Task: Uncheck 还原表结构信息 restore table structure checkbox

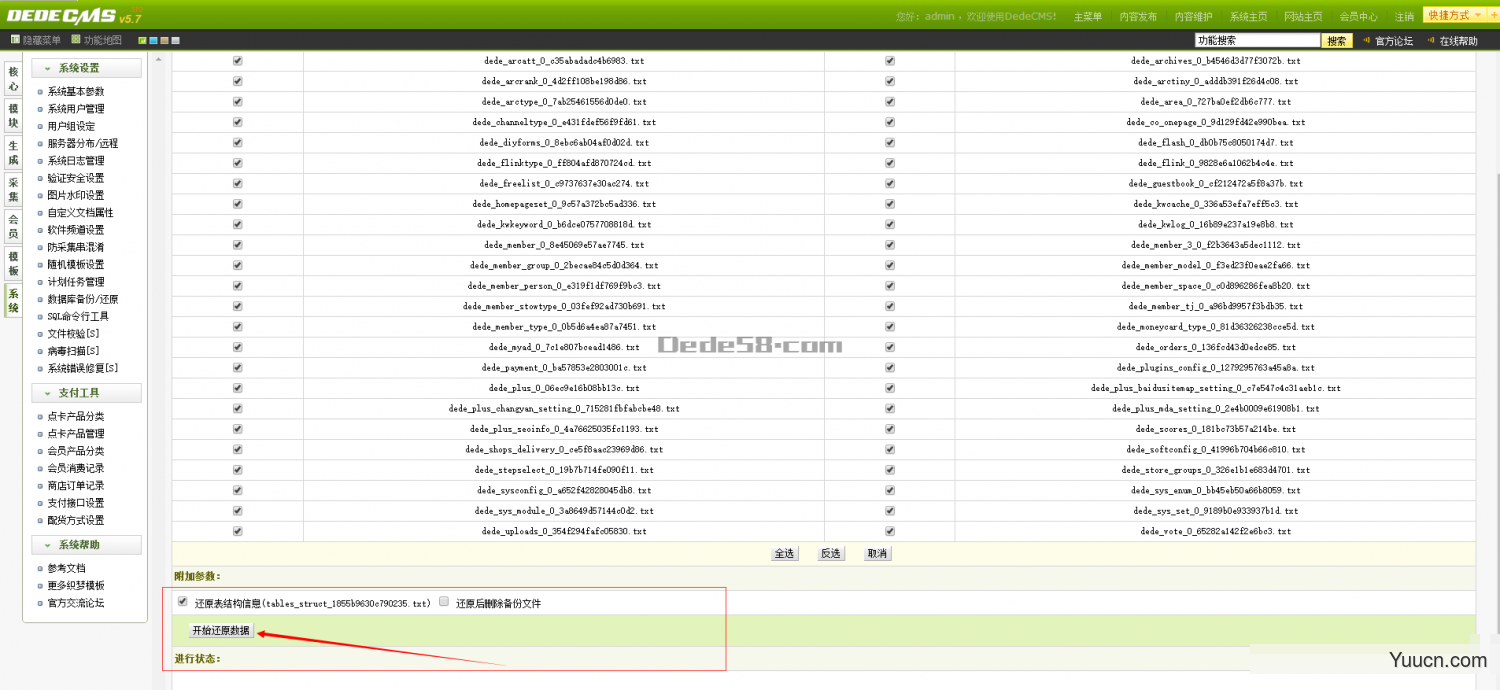Action: tap(183, 602)
